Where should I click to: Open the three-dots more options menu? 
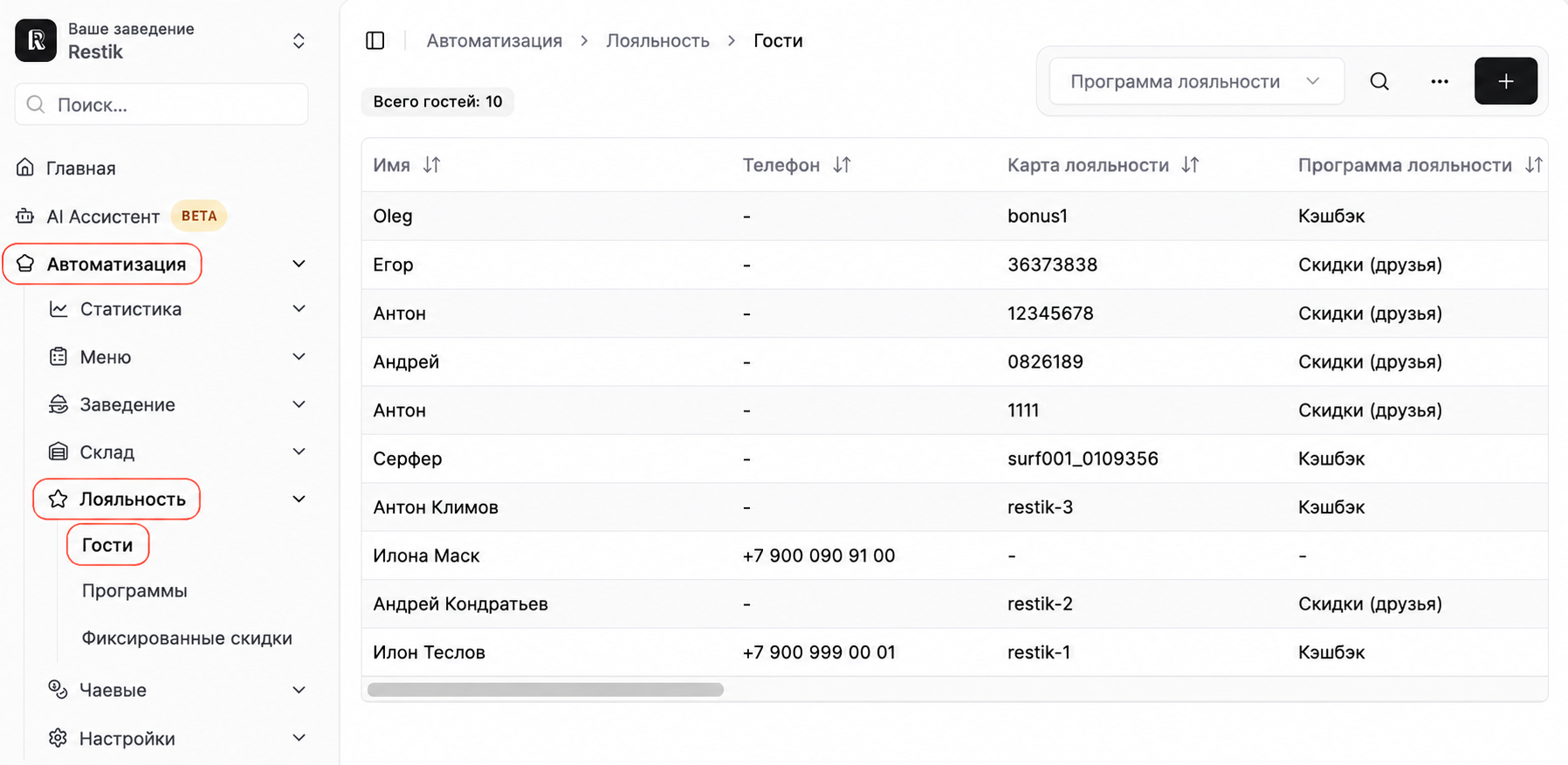click(x=1440, y=81)
